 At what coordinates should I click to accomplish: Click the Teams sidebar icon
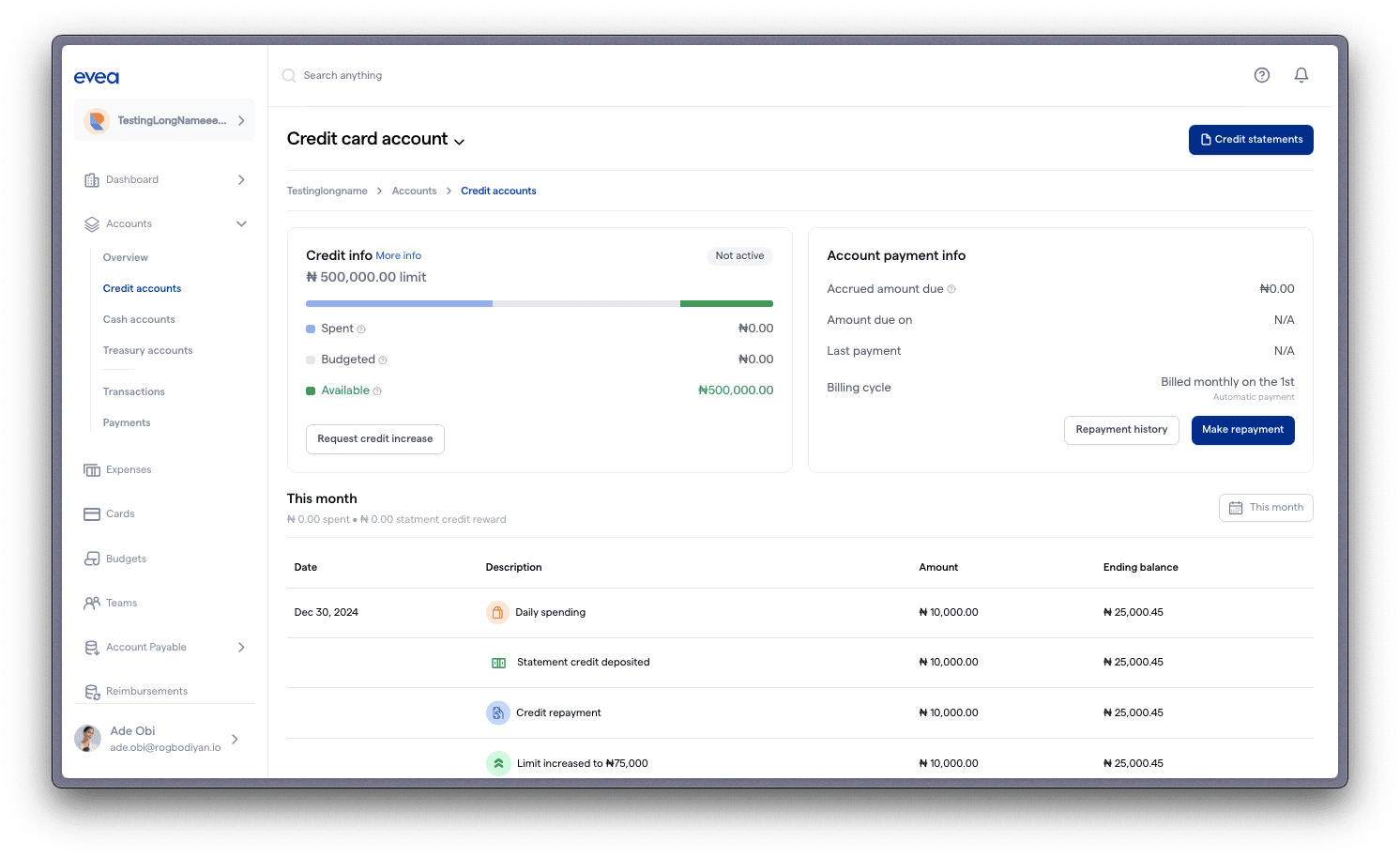click(x=93, y=603)
